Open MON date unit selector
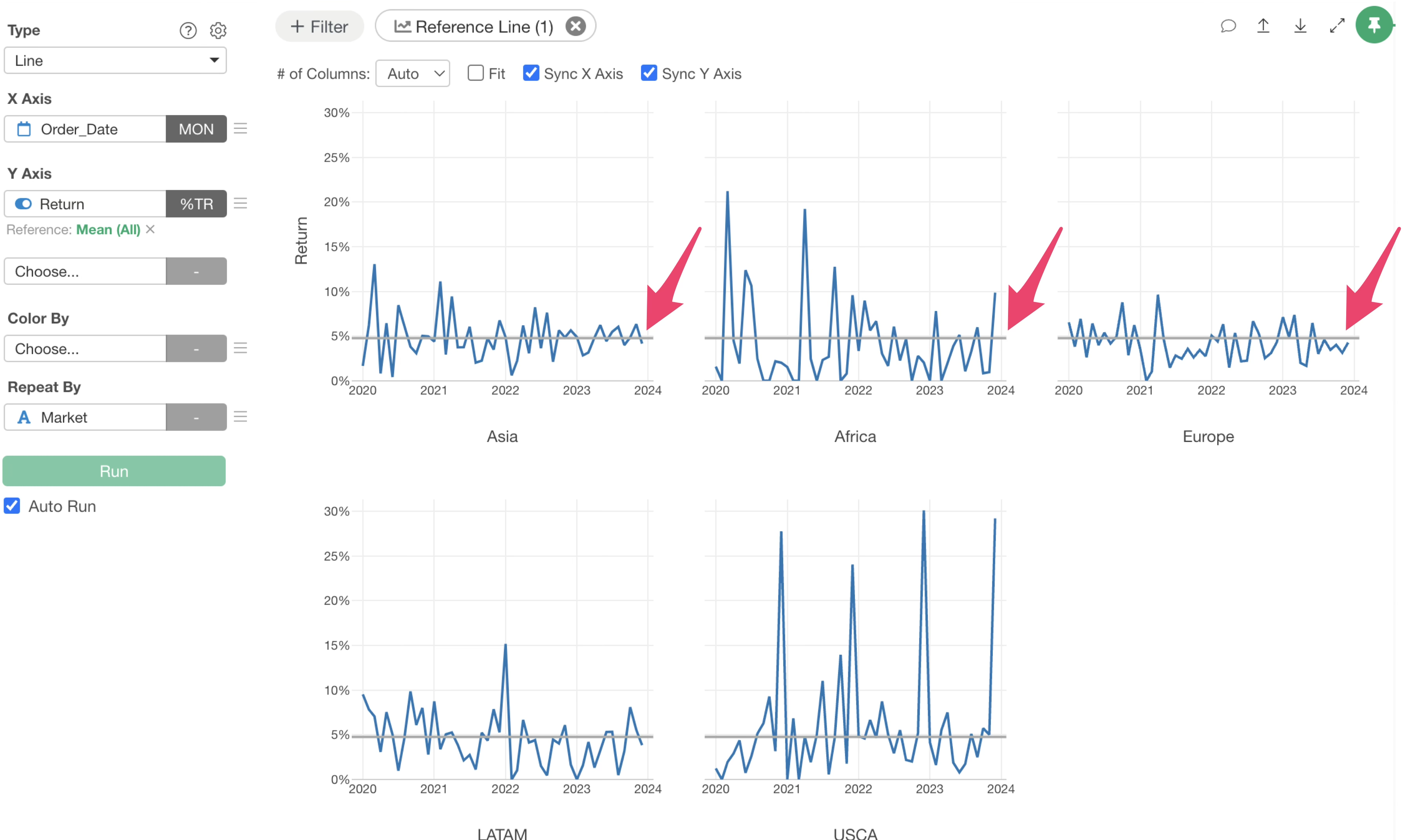 coord(196,129)
